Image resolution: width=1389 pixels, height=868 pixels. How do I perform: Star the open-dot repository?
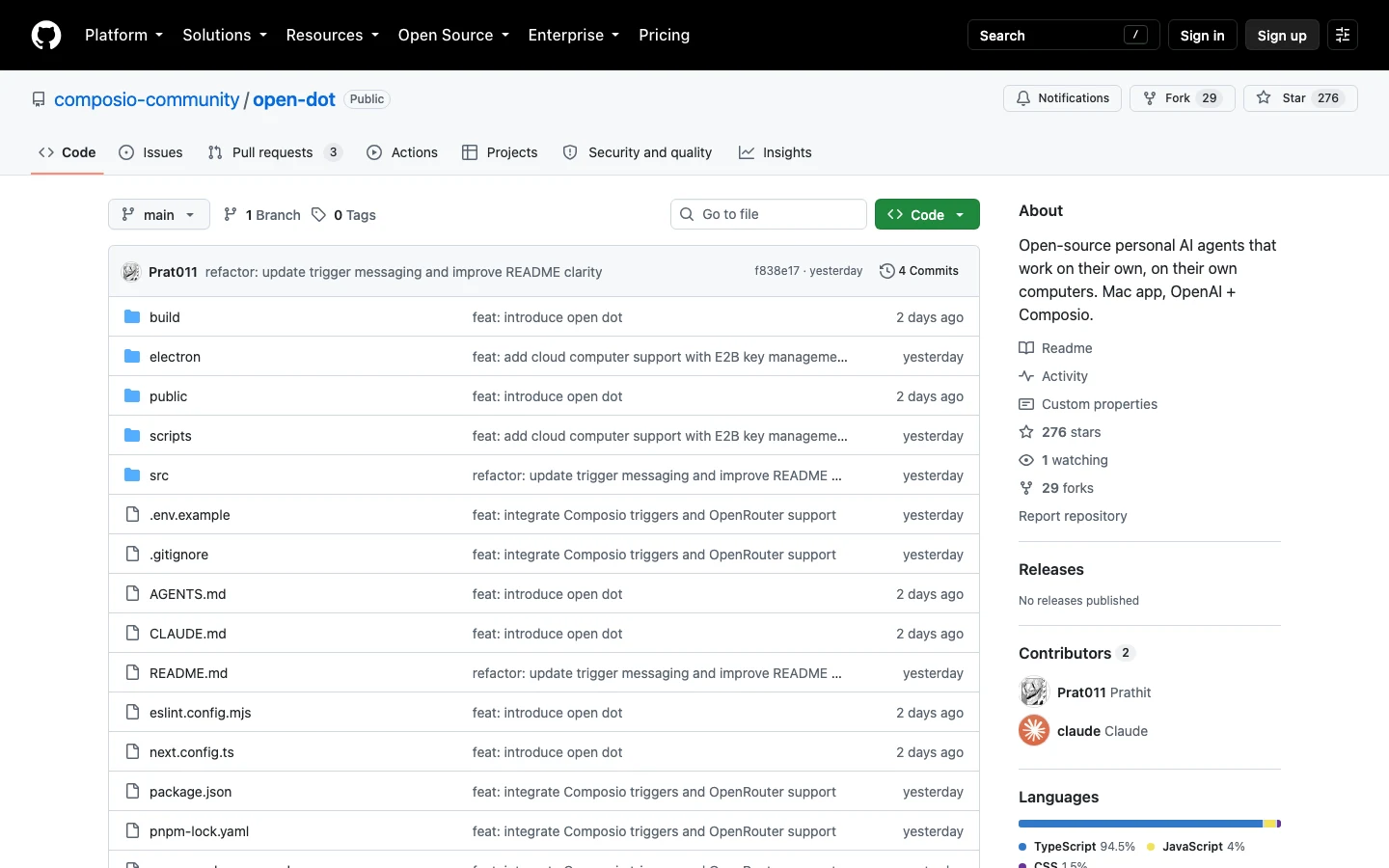[1300, 98]
